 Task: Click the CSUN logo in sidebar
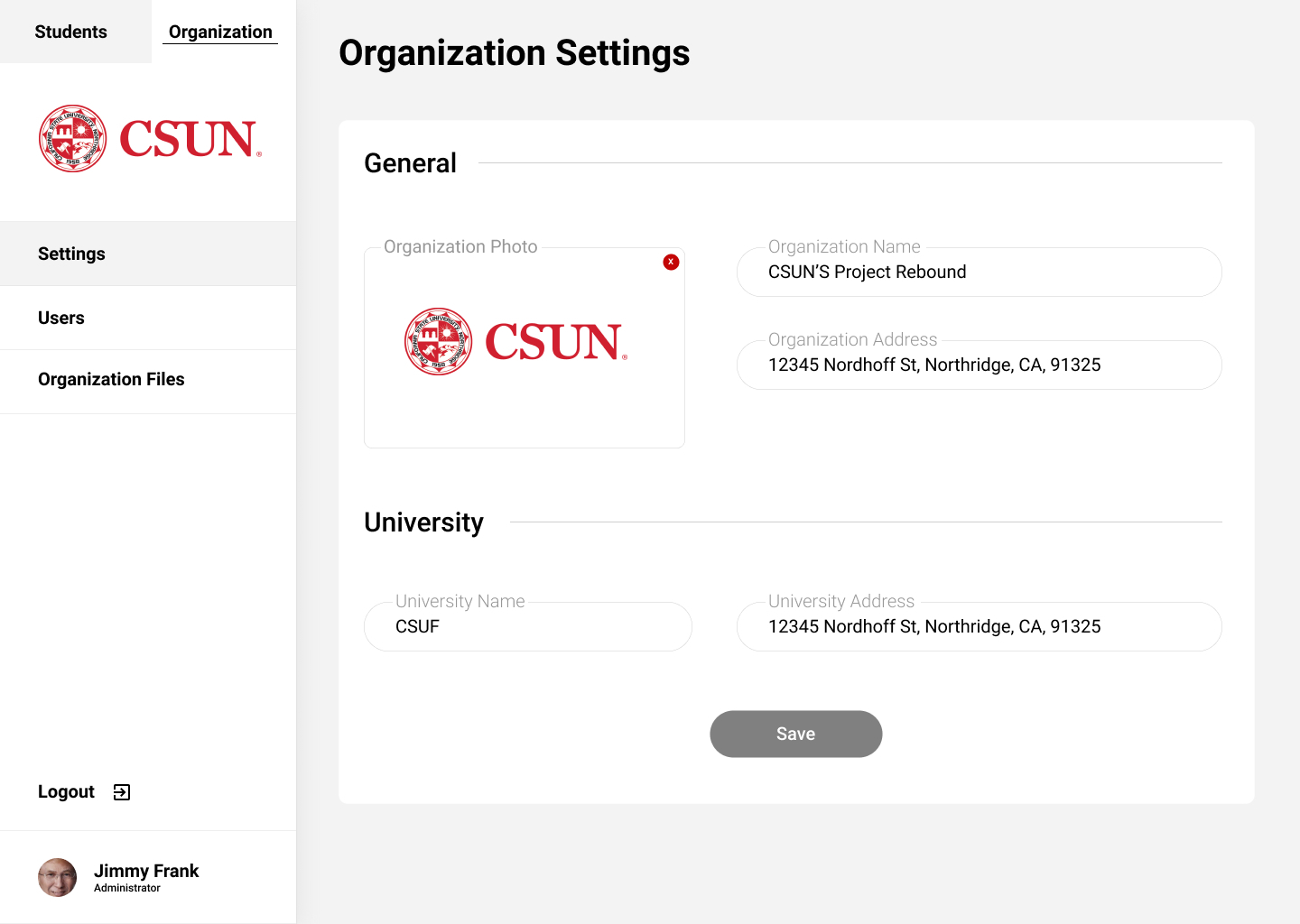tap(150, 138)
